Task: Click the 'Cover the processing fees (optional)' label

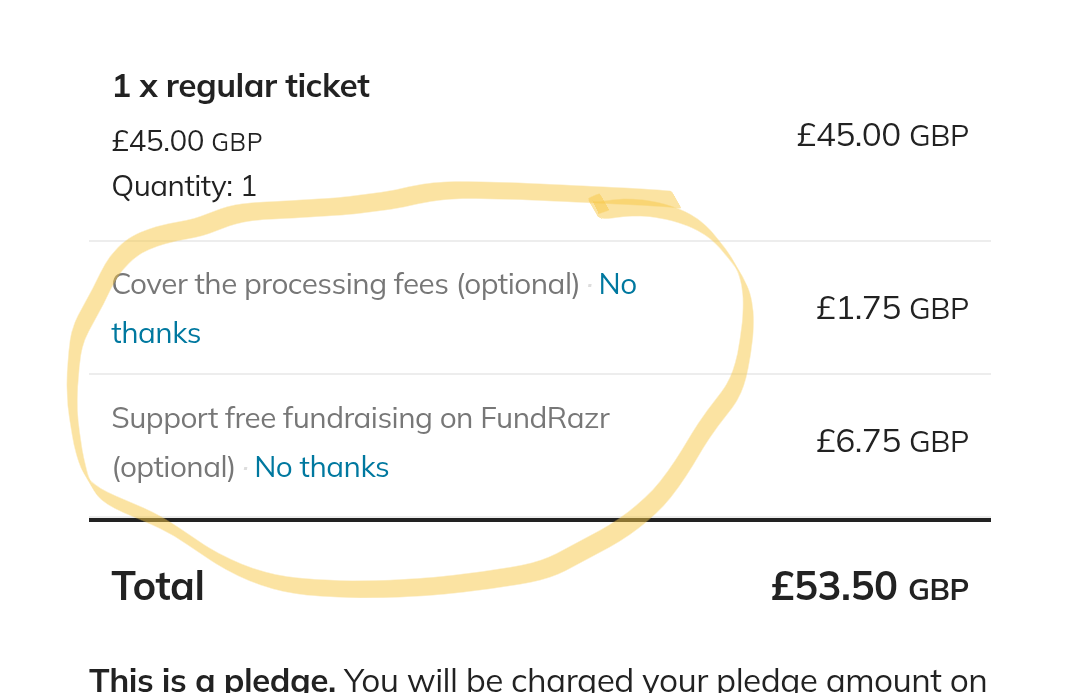Action: point(280,284)
